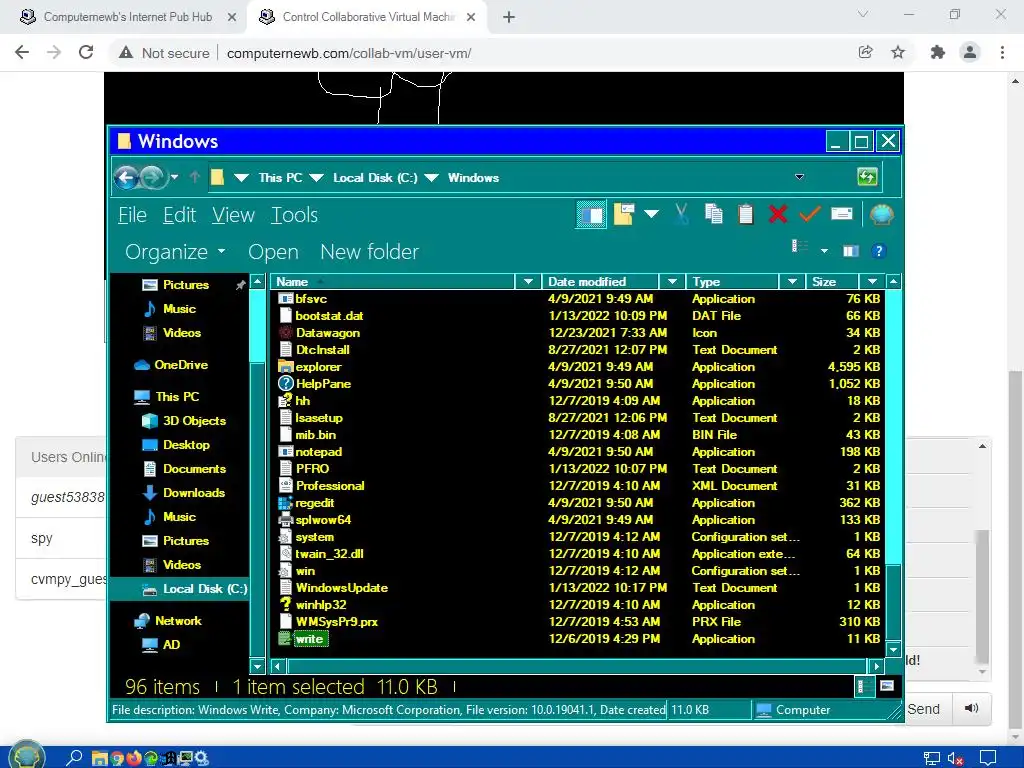Click the taskbar search magnifier icon

pos(74,758)
